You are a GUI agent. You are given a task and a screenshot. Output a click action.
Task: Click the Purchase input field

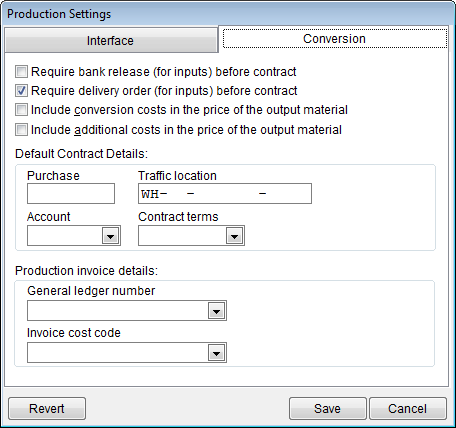(x=71, y=193)
